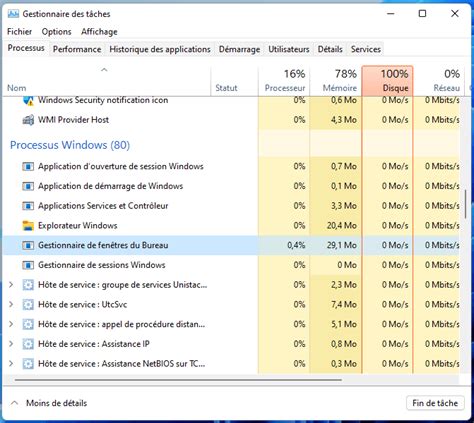Click the Explorateur Windows folder icon
This screenshot has width=474, height=423.
28,226
